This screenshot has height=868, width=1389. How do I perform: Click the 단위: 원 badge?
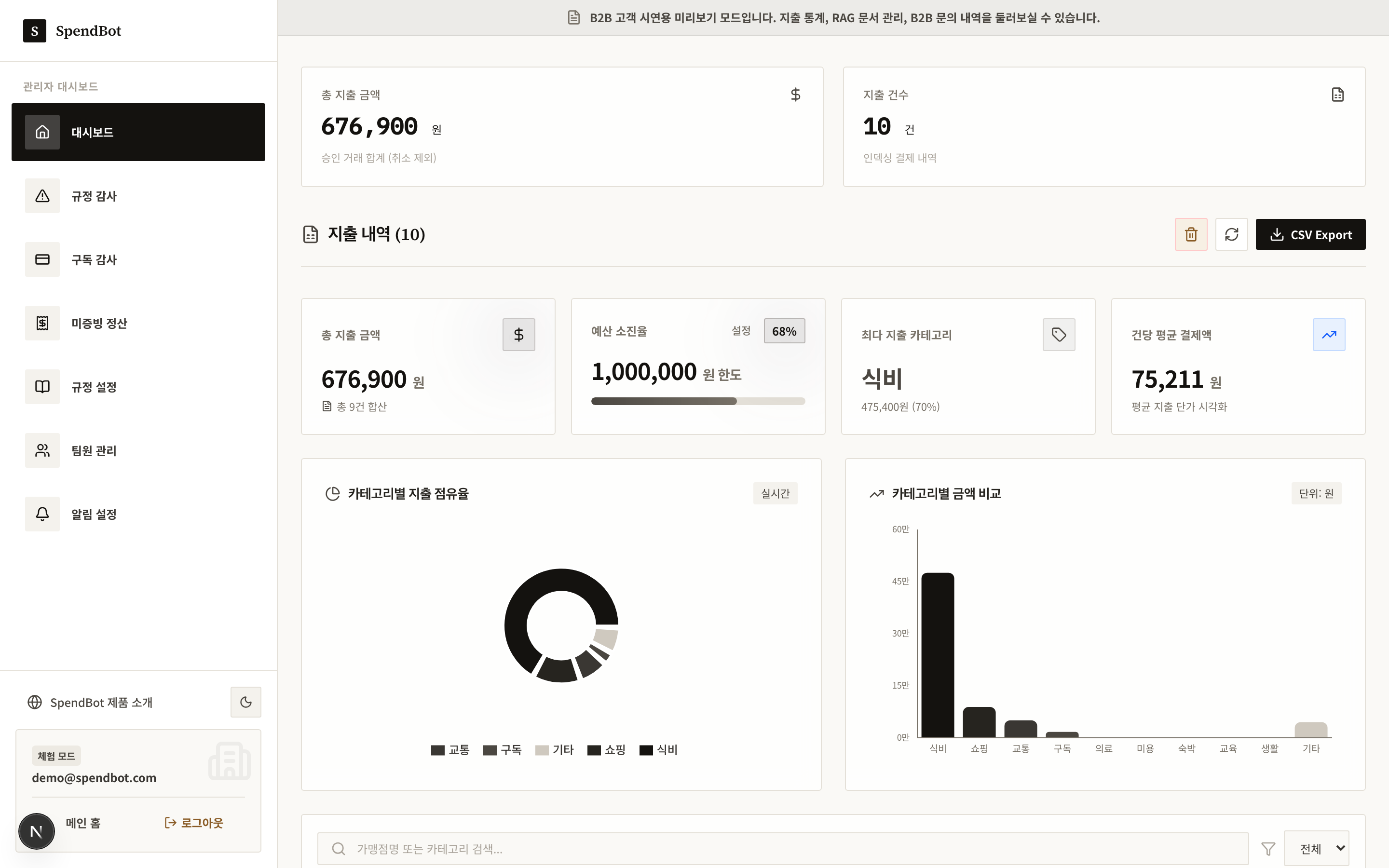[1316, 493]
